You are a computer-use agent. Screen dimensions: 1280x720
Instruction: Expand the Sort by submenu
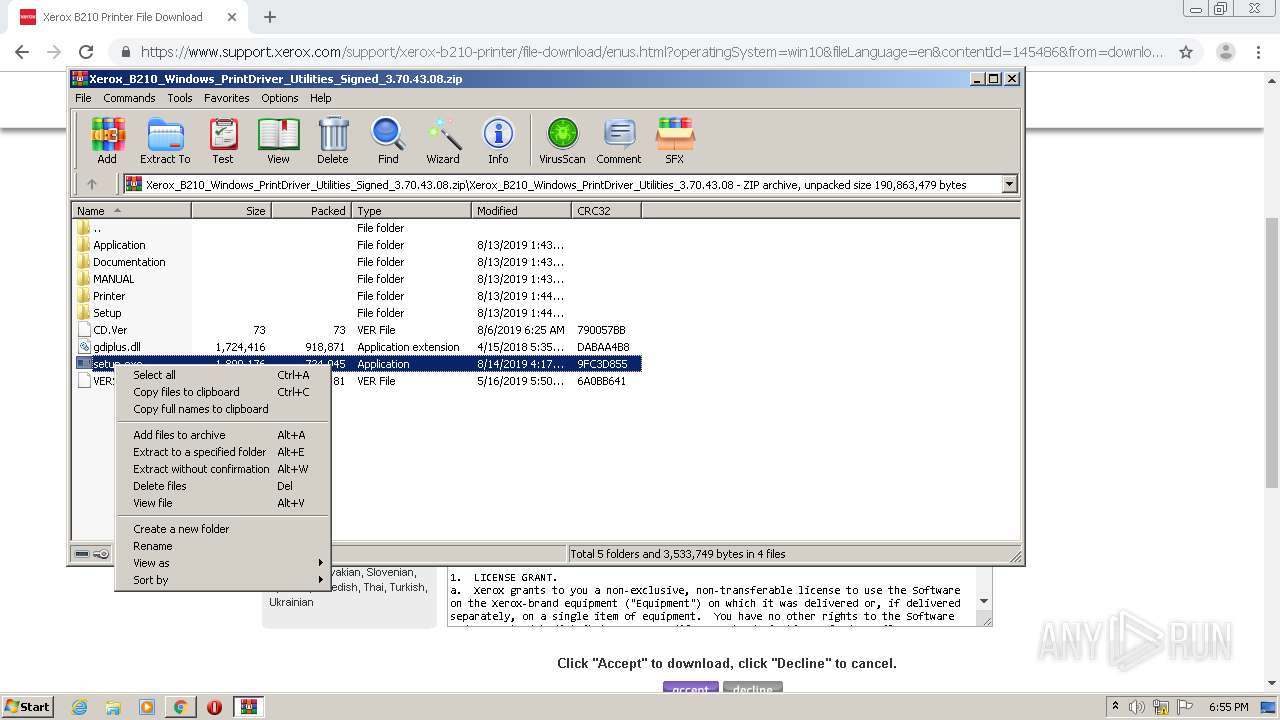[222, 580]
